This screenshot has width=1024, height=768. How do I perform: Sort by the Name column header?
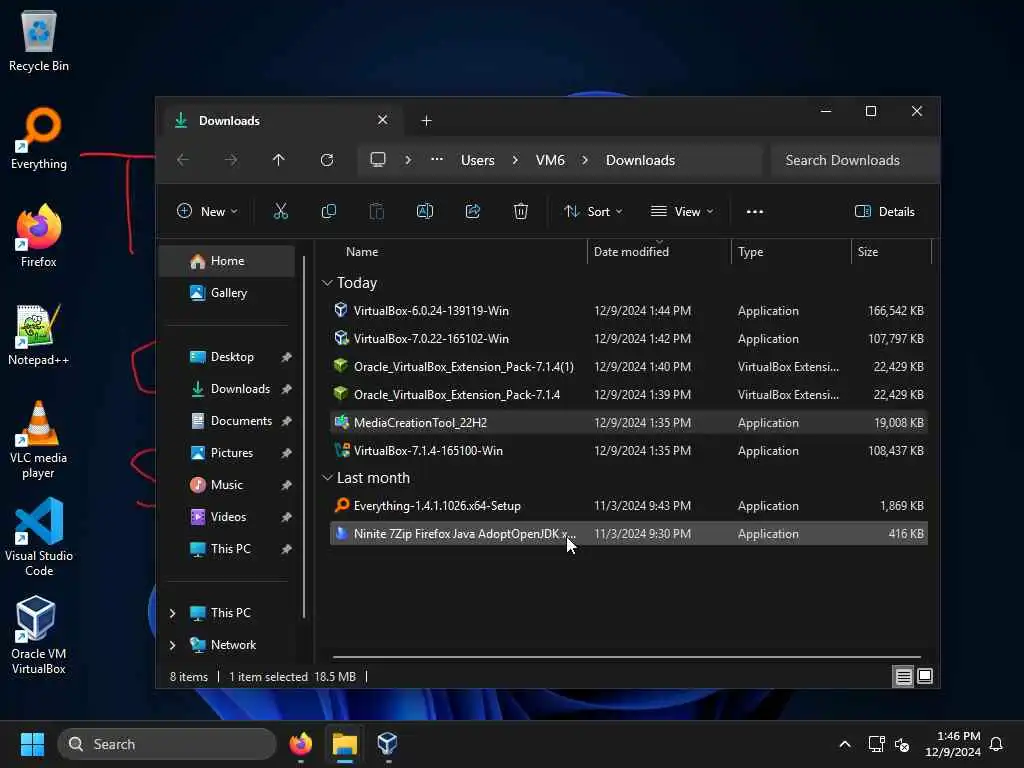click(x=362, y=252)
